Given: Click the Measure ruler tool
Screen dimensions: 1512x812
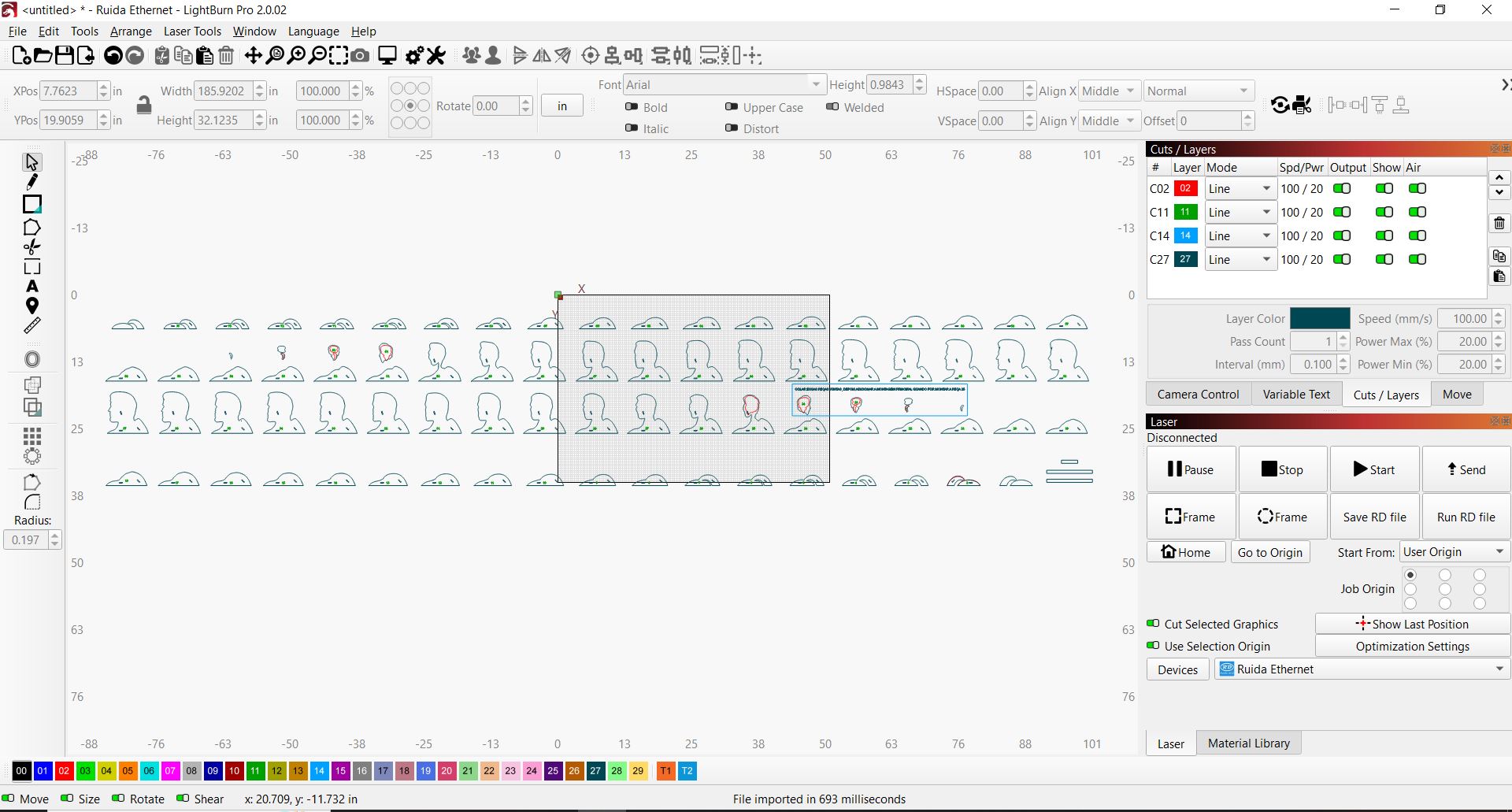Looking at the screenshot, I should coord(31,325).
